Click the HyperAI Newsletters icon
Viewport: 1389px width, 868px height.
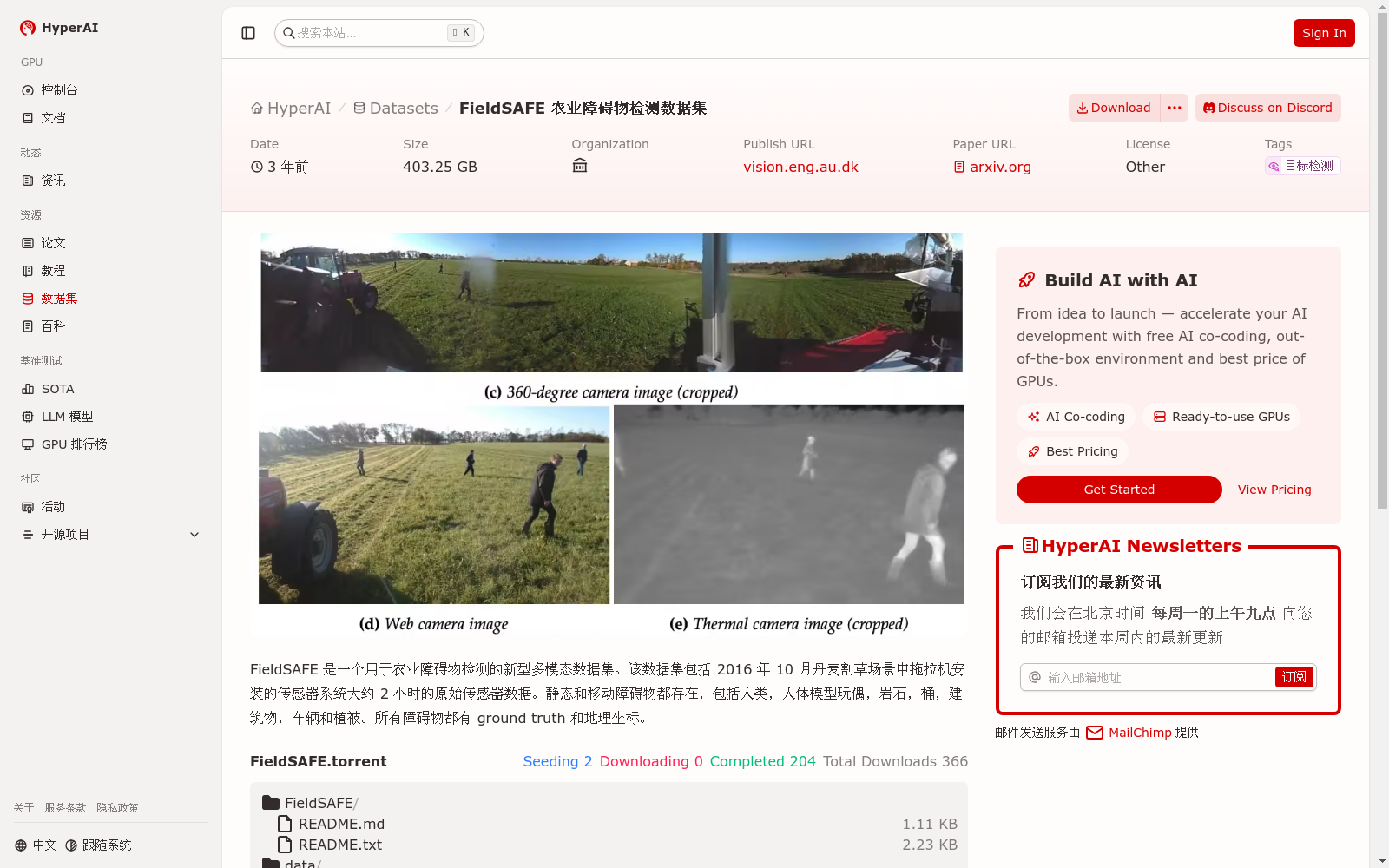tap(1030, 545)
